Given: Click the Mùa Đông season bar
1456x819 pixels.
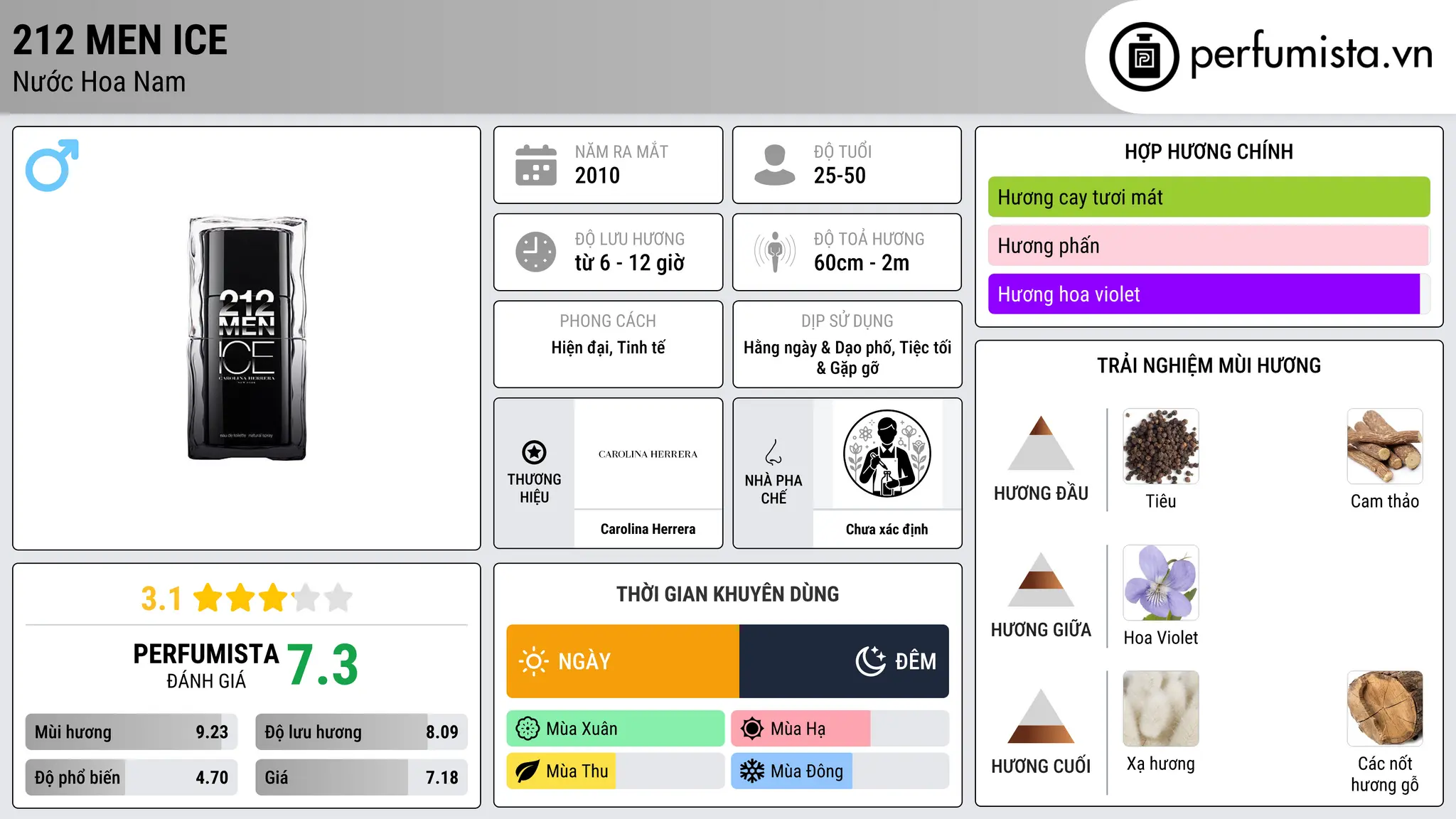Looking at the screenshot, I should [840, 771].
